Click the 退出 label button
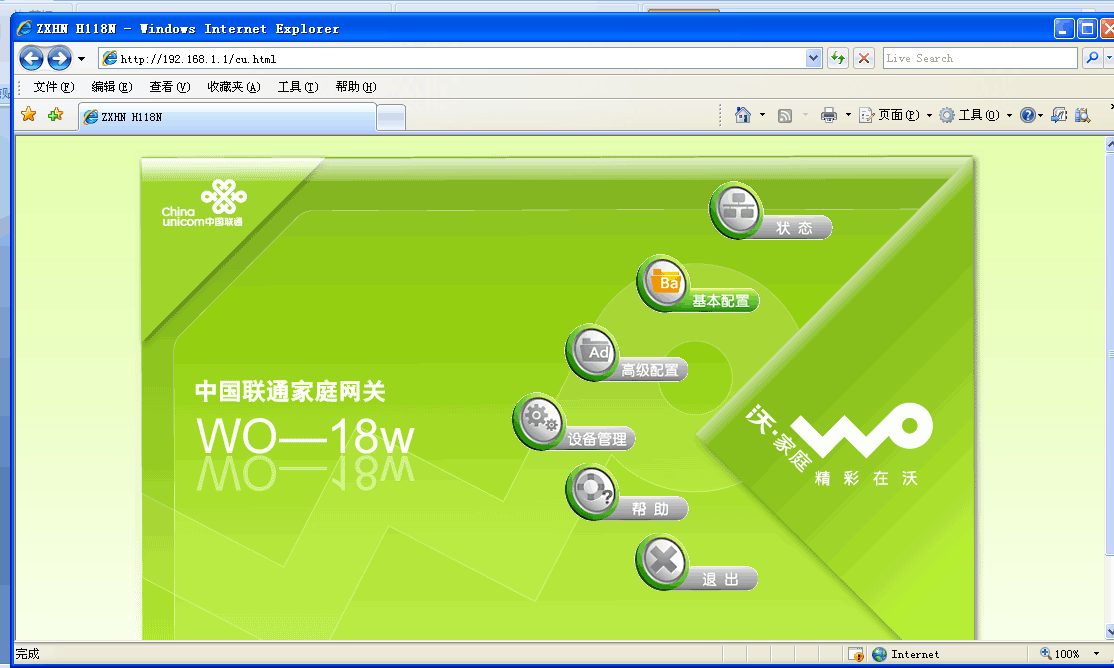Viewport: 1114px width, 668px height. (720, 579)
